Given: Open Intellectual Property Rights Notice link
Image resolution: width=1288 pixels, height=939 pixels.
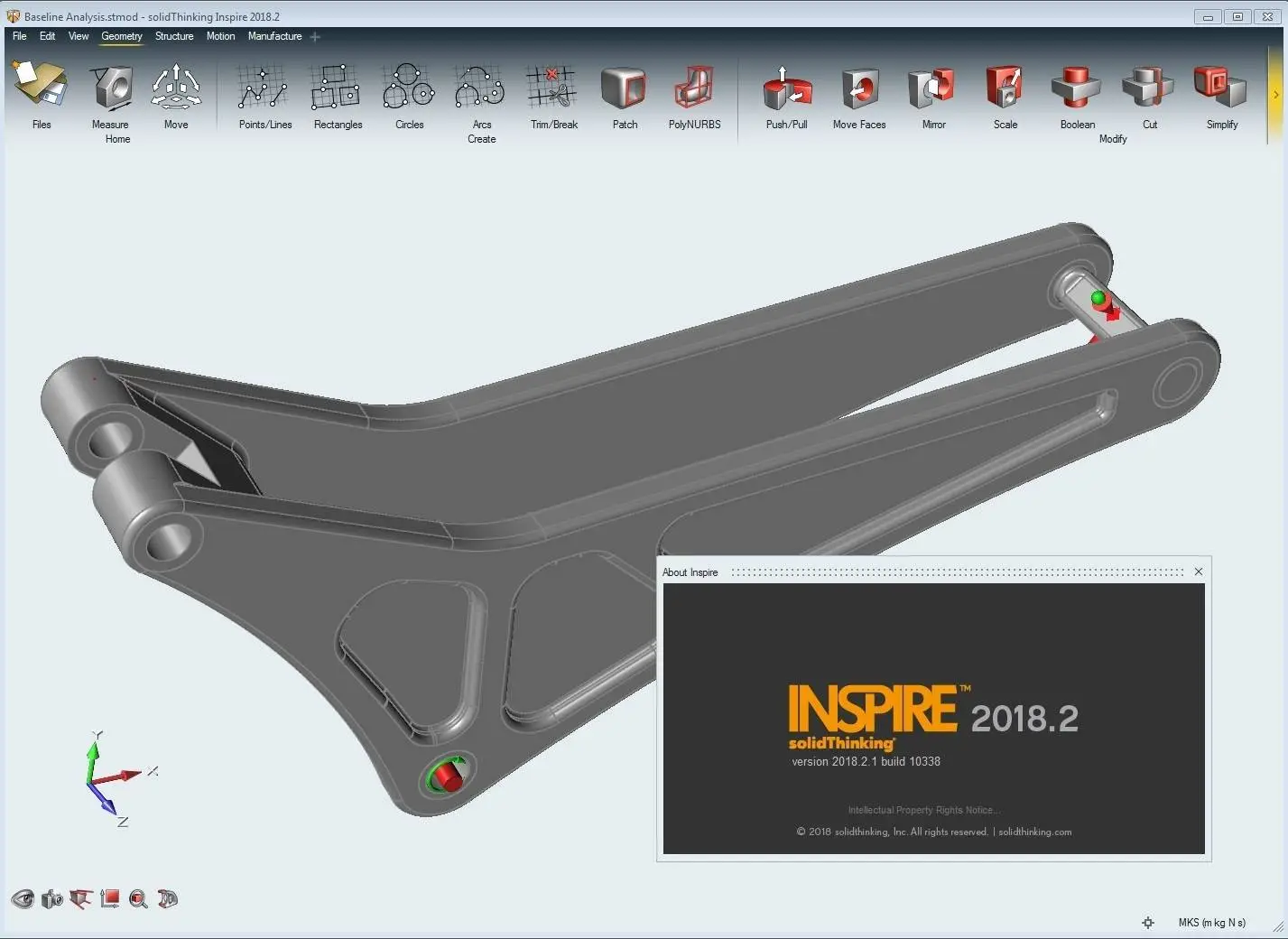Looking at the screenshot, I should click(x=924, y=810).
